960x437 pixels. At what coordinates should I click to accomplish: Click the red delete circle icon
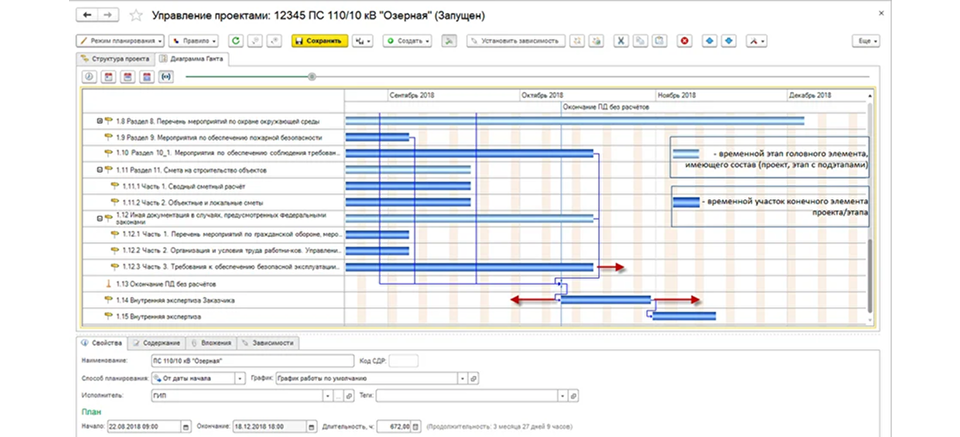point(684,41)
